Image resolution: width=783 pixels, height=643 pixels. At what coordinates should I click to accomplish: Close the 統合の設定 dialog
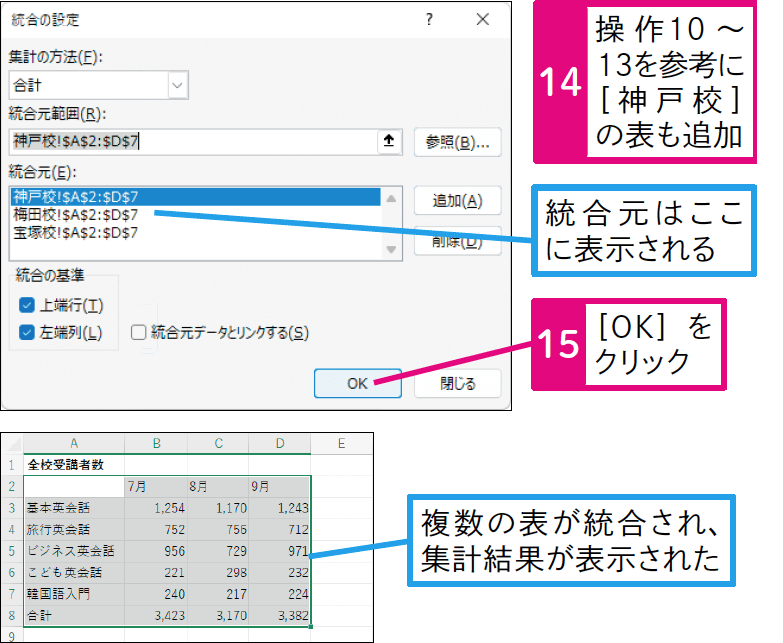tap(482, 19)
